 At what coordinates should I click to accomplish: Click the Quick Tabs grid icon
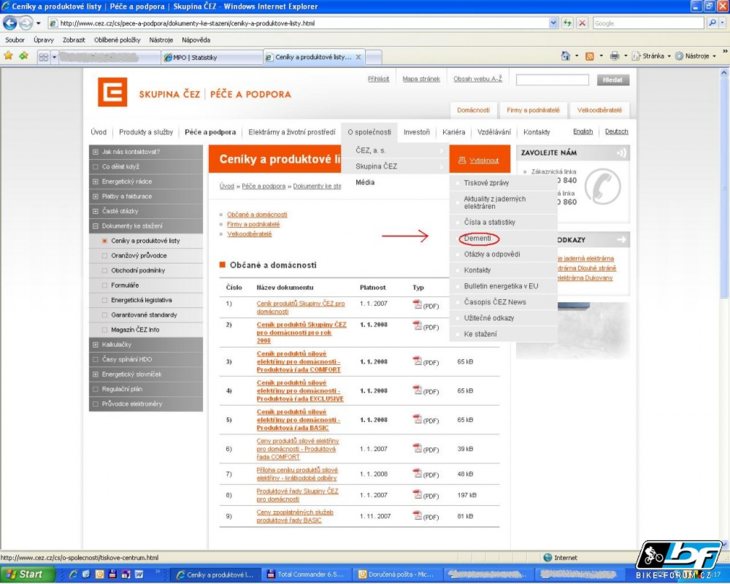click(44, 57)
